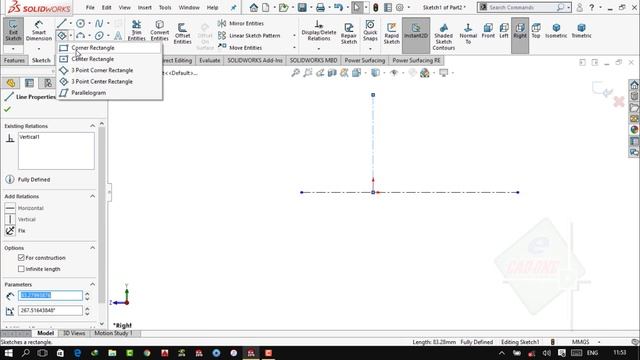Select the Spline sketch tool
The width and height of the screenshot is (640, 360).
(99, 23)
